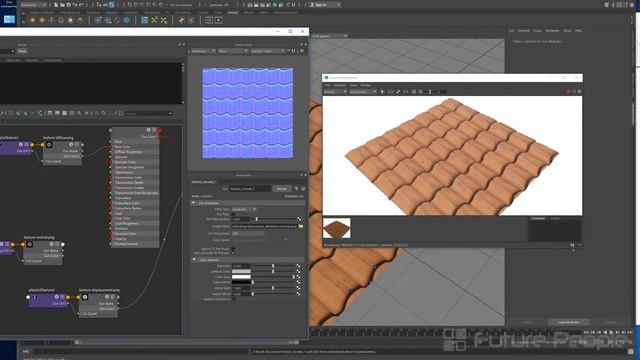Open the Color Space dropdown

pos(259,240)
